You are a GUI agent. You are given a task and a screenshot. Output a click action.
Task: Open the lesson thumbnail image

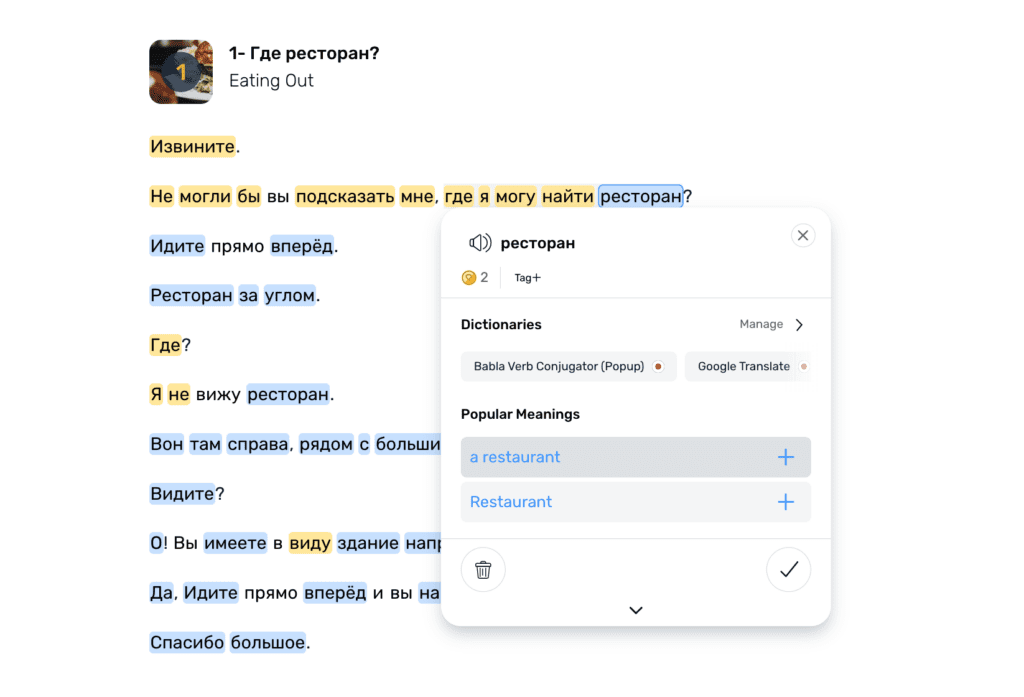(x=181, y=71)
